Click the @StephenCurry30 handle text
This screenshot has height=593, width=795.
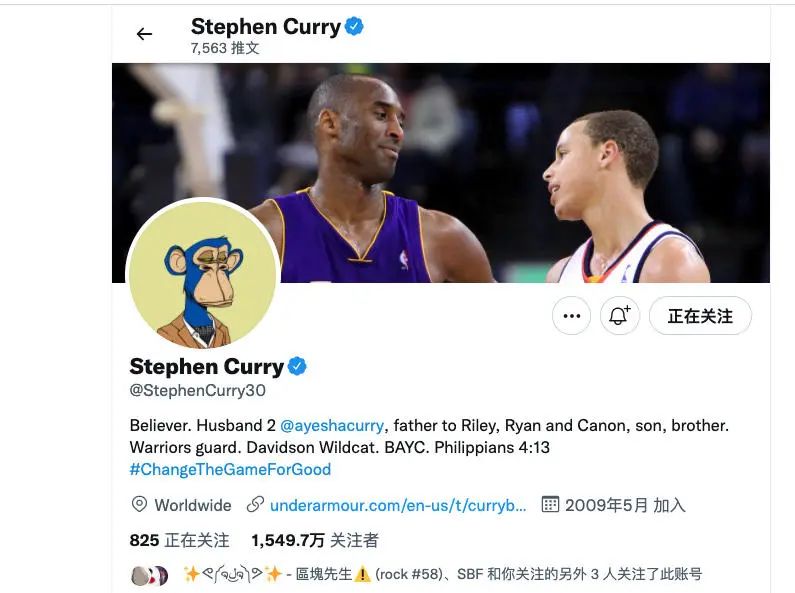coord(198,390)
